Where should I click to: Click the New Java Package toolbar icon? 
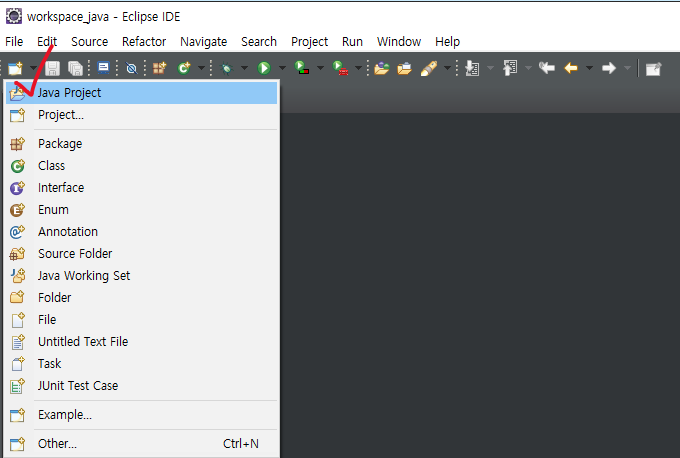point(159,68)
